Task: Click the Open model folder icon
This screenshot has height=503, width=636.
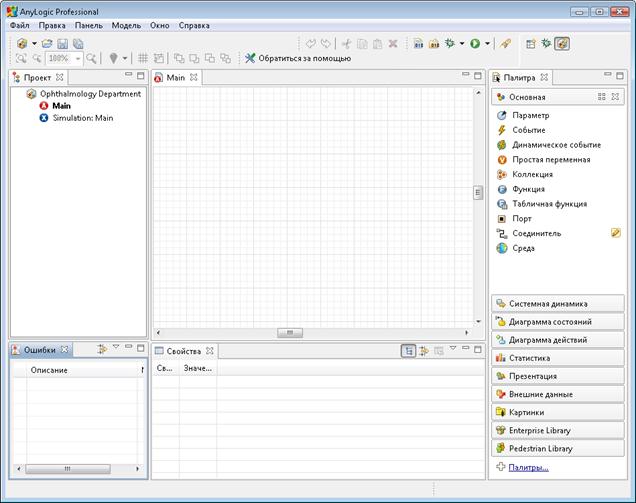Action: (x=47, y=44)
